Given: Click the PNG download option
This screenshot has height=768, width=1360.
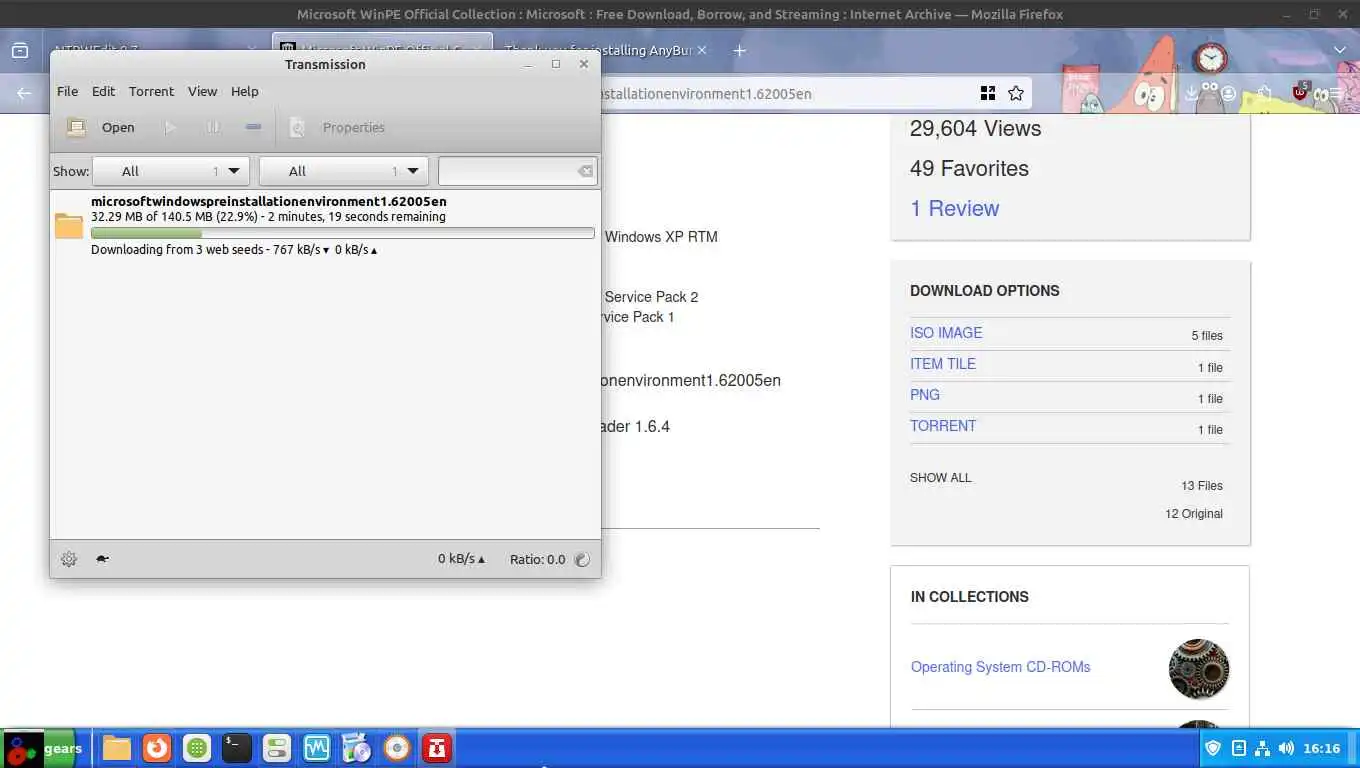Looking at the screenshot, I should point(925,395).
